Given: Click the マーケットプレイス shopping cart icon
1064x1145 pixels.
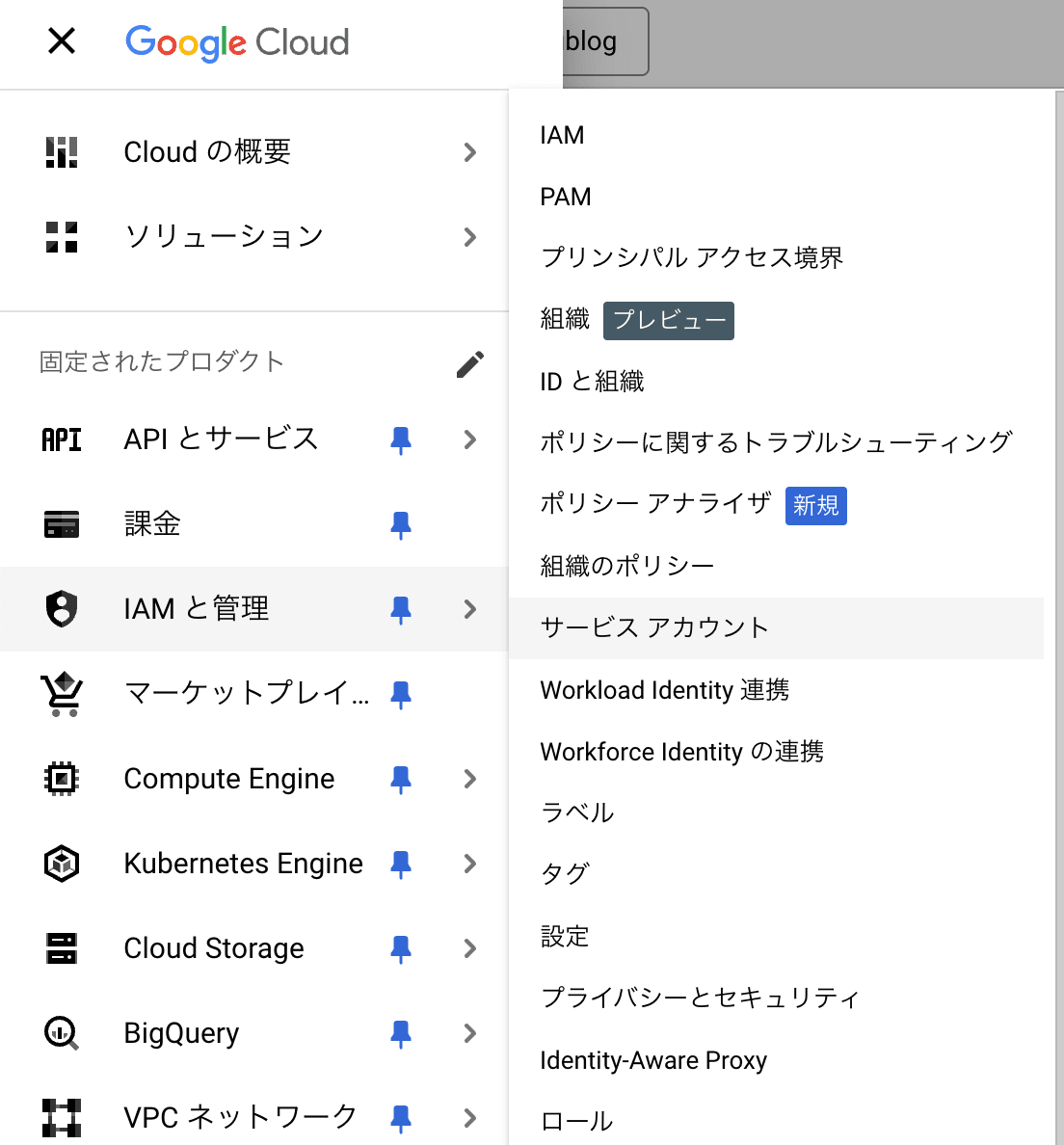Looking at the screenshot, I should (62, 694).
